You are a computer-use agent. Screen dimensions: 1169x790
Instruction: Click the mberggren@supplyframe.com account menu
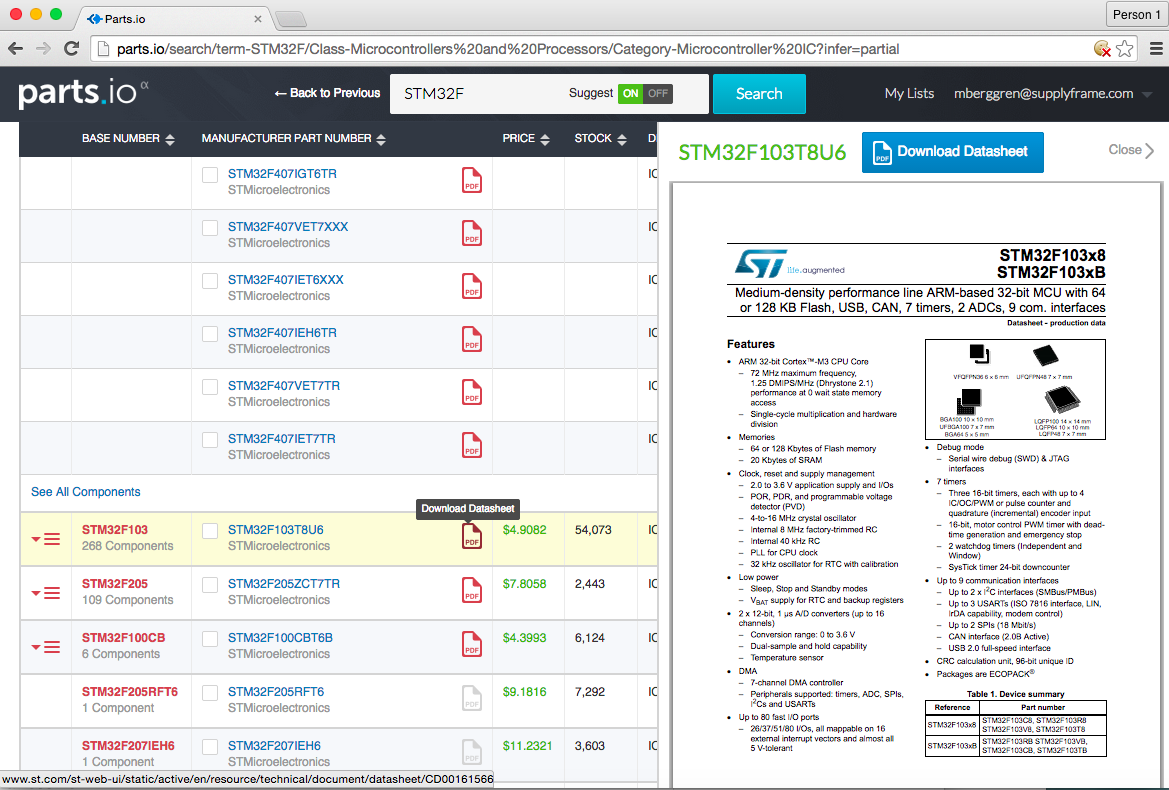pyautogui.click(x=1044, y=93)
